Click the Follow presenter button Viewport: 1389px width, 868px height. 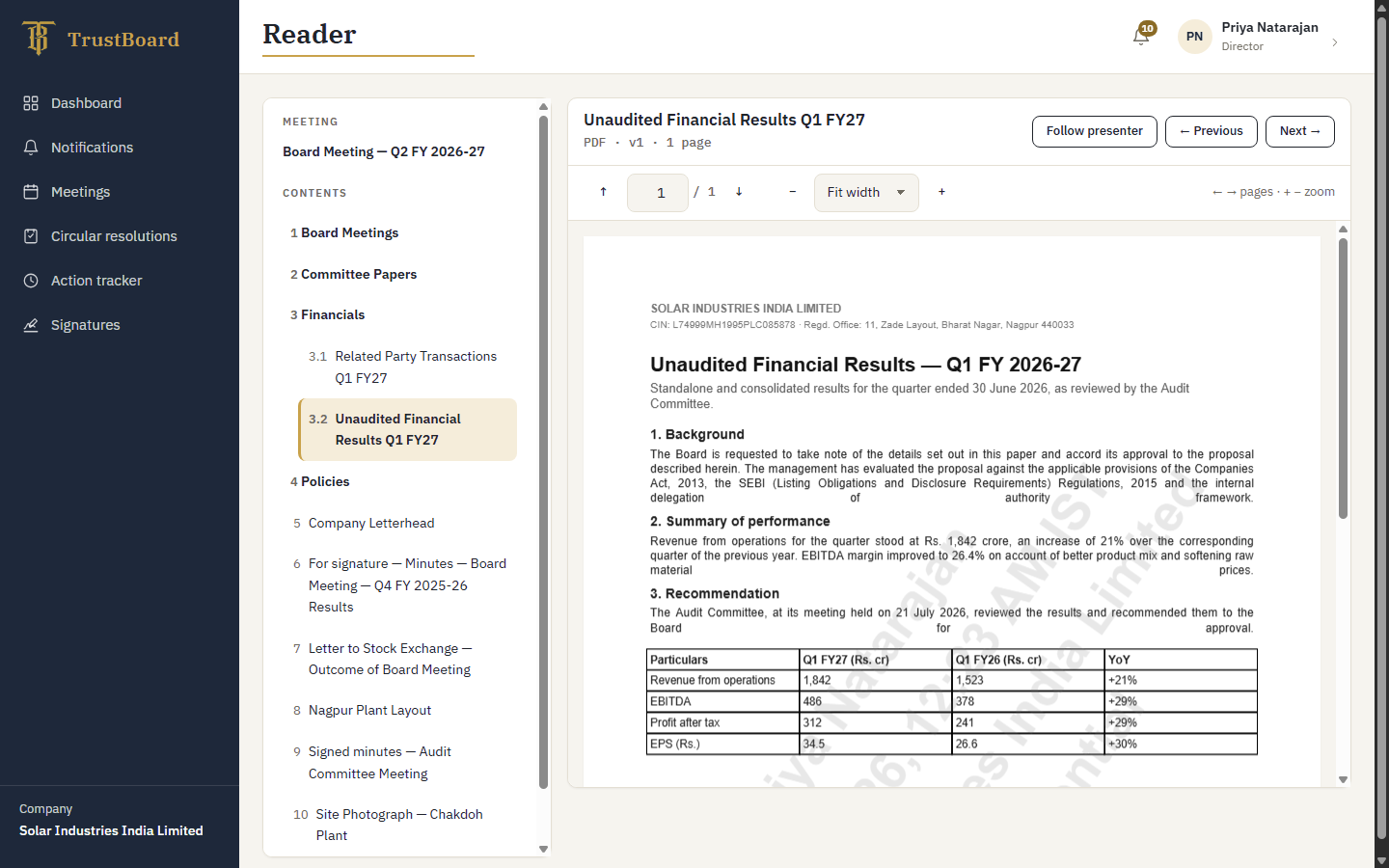(1094, 131)
